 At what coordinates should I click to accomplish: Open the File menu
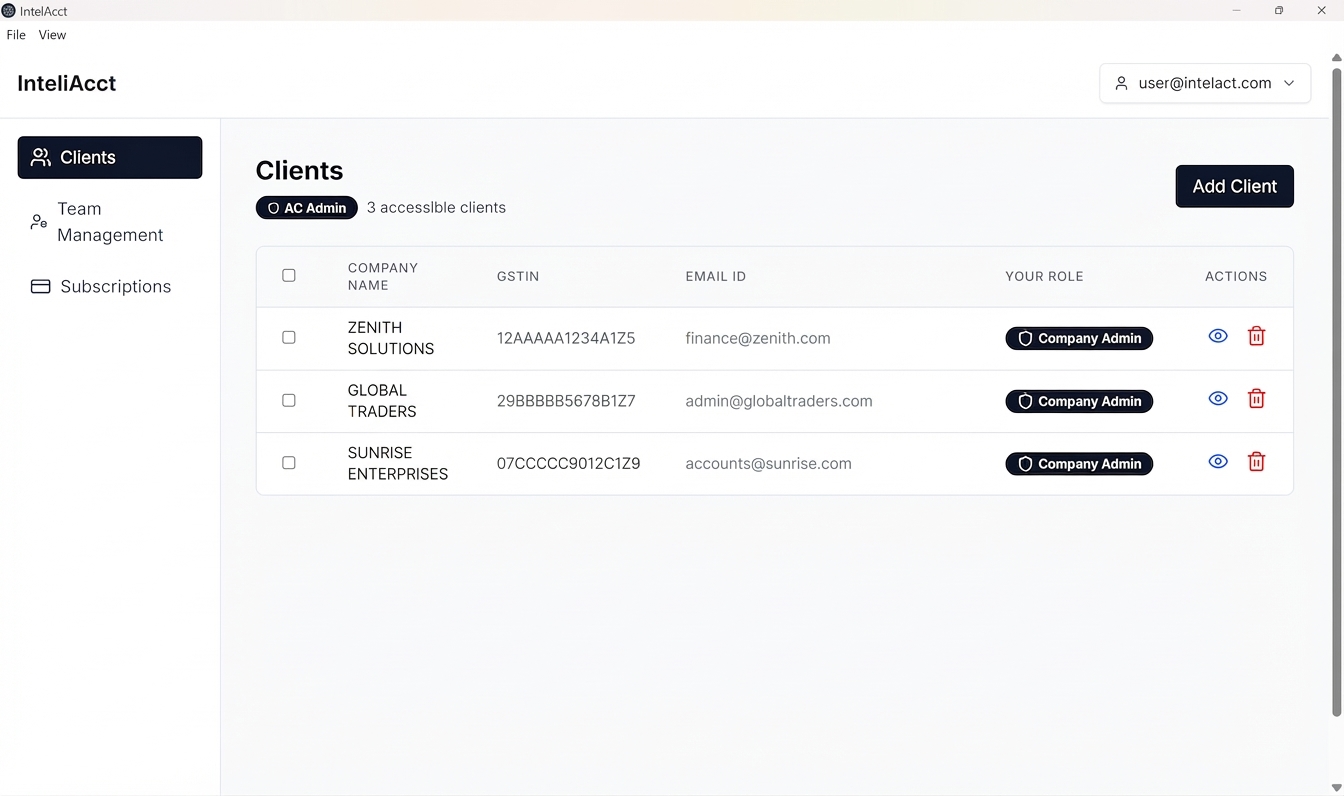(x=16, y=34)
